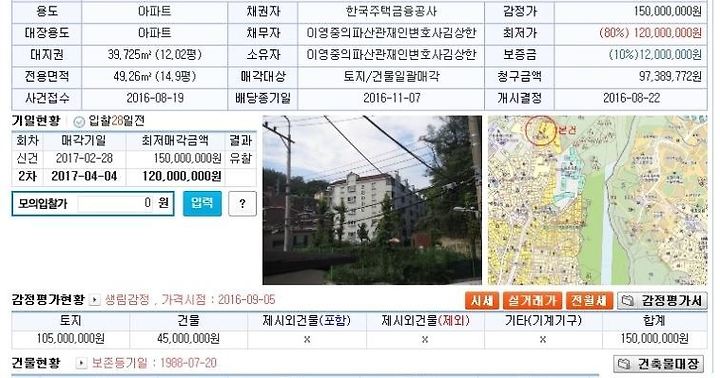The image size is (720, 378).
Task: Open the 시세 orange button
Action: pyautogui.click(x=482, y=301)
